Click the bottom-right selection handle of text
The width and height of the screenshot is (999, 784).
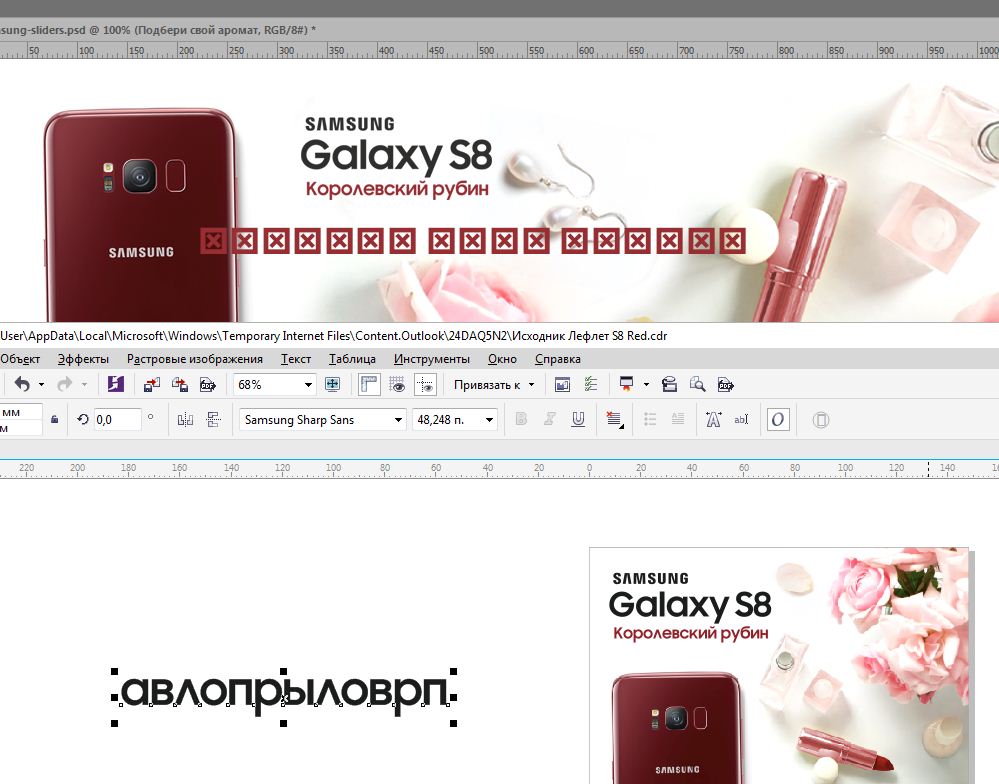(x=454, y=723)
